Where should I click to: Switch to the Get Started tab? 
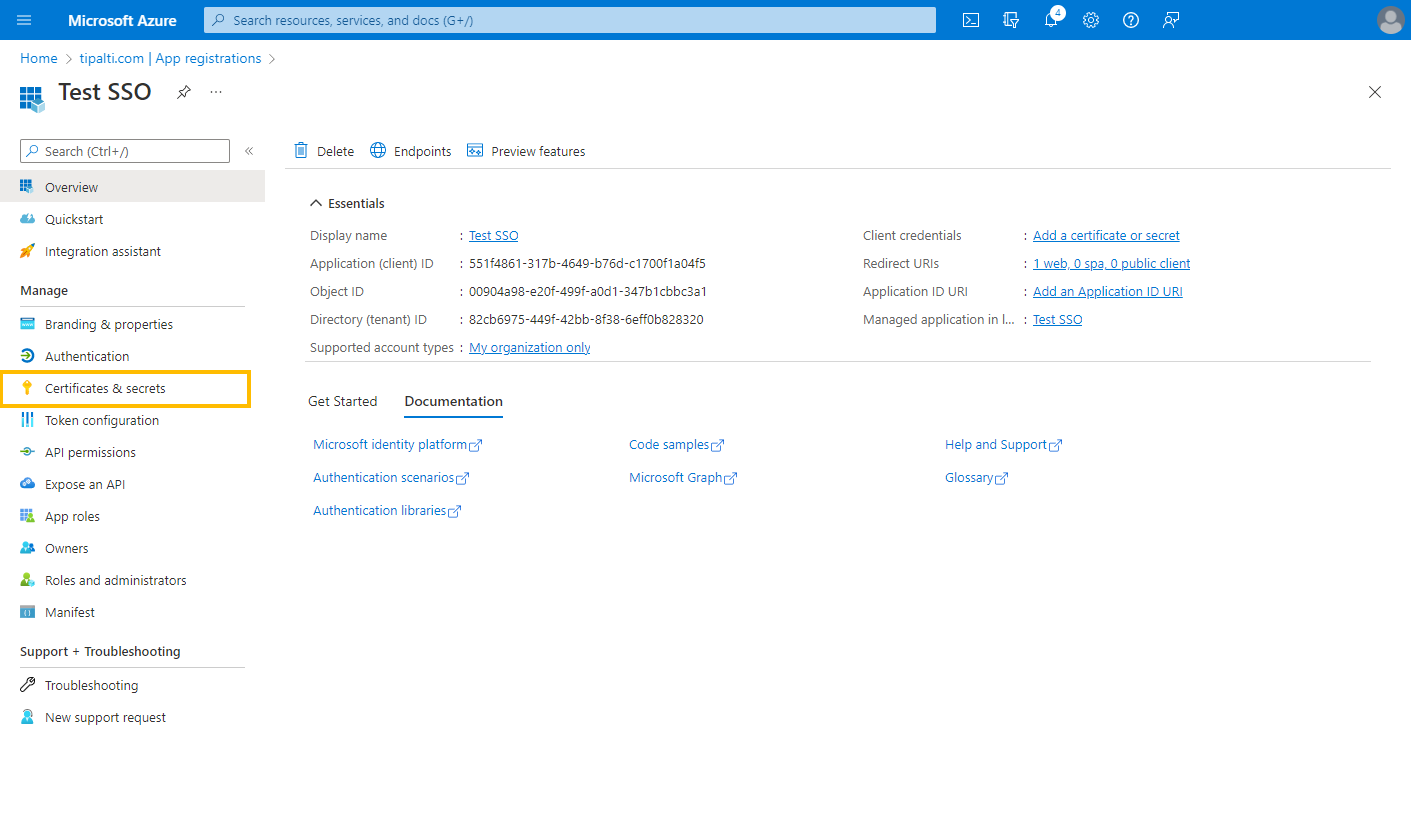click(342, 401)
